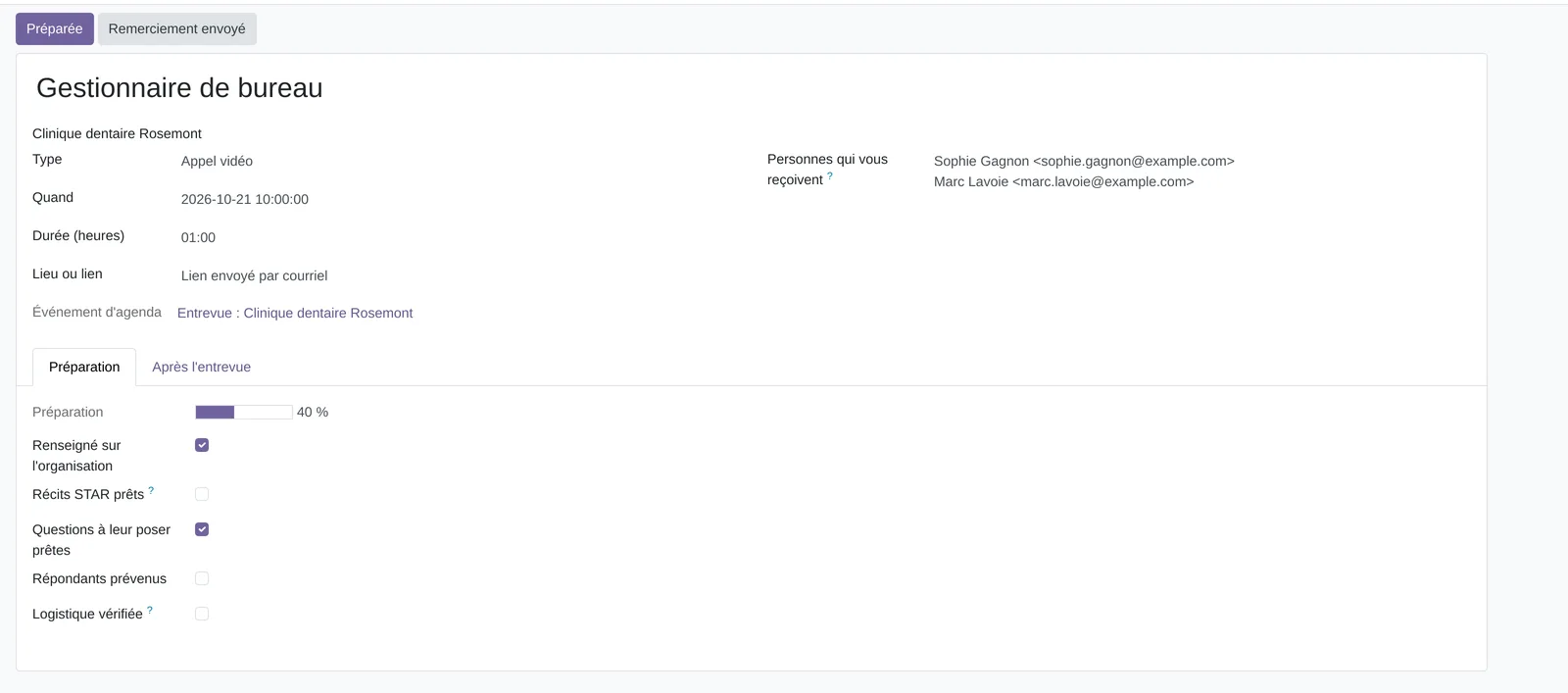Uncheck Renseigné sur l'organisation checkbox

point(202,445)
